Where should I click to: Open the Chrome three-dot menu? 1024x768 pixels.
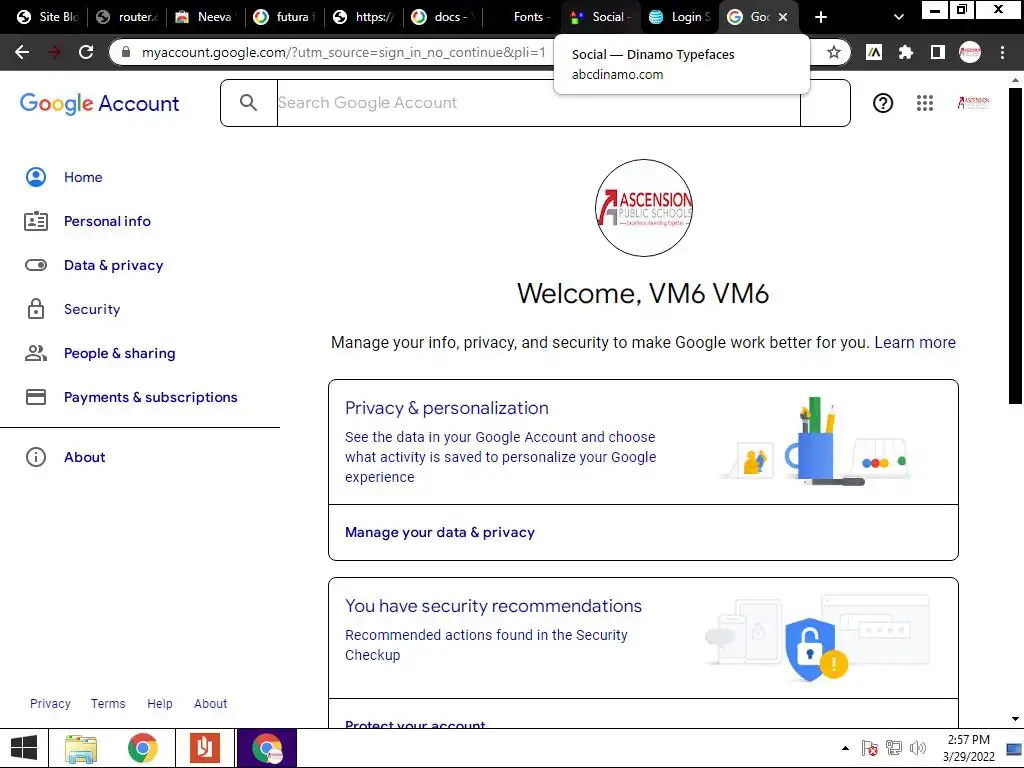coord(1002,52)
